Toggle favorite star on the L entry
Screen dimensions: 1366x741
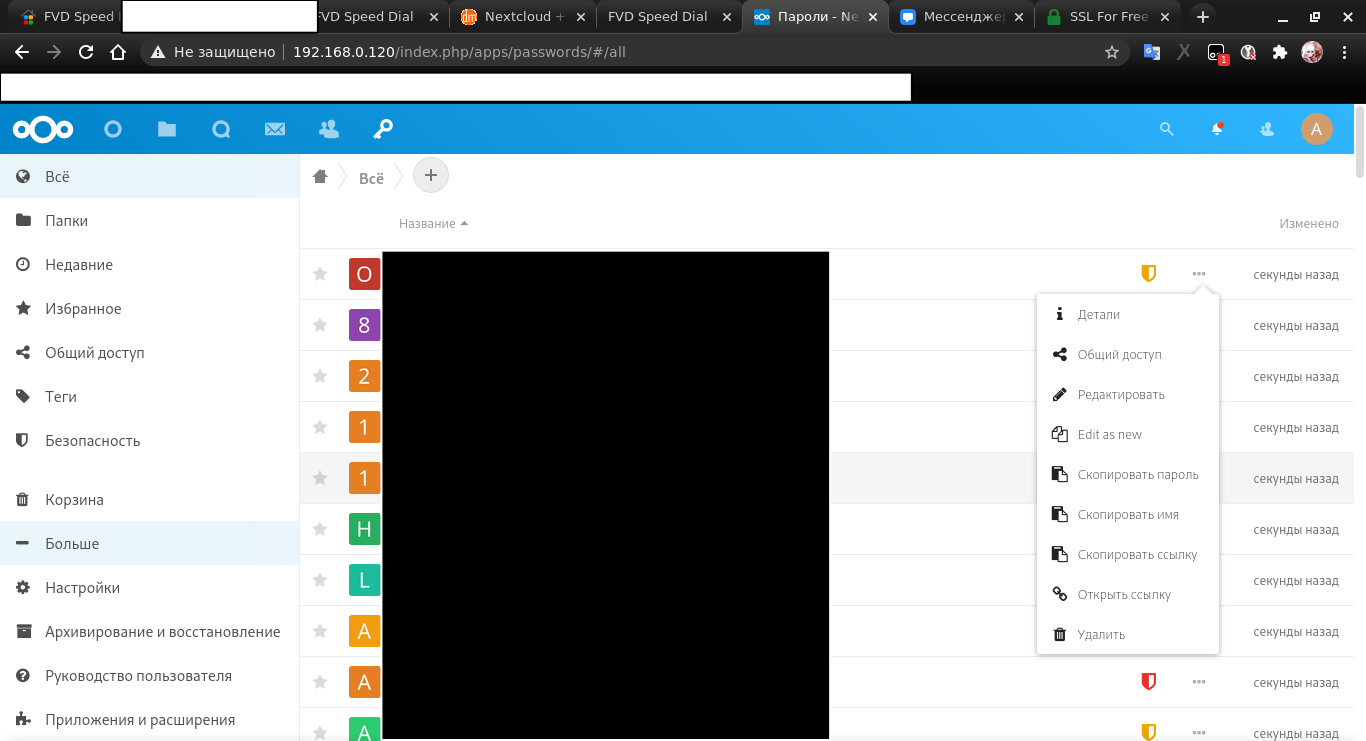tap(320, 580)
